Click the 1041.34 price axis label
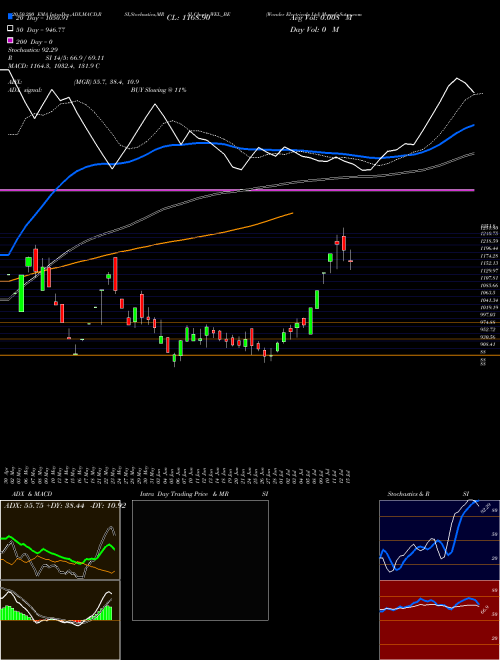 tap(489, 300)
